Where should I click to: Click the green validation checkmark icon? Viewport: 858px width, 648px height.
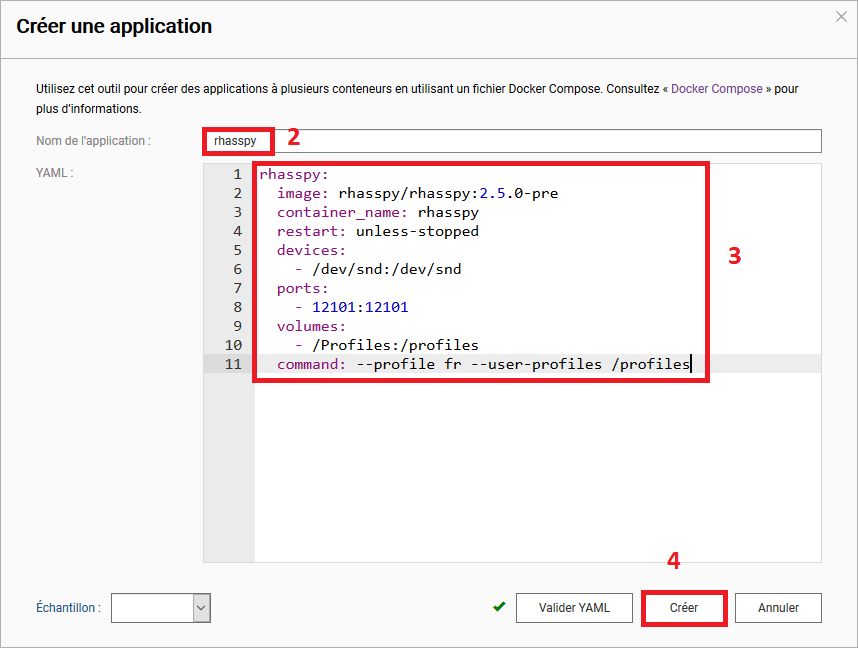499,606
